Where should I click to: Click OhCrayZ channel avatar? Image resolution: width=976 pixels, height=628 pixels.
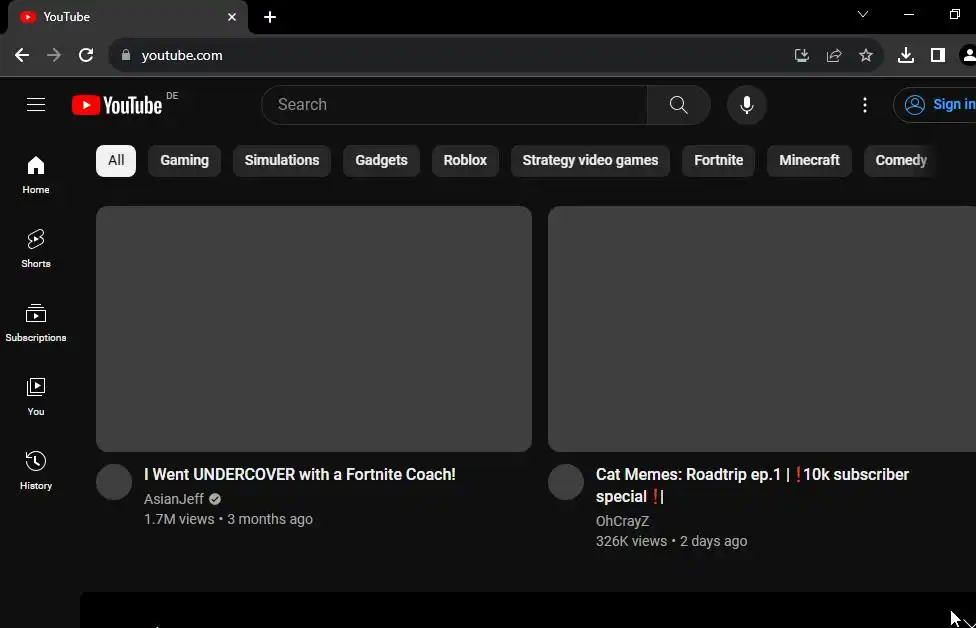click(566, 482)
